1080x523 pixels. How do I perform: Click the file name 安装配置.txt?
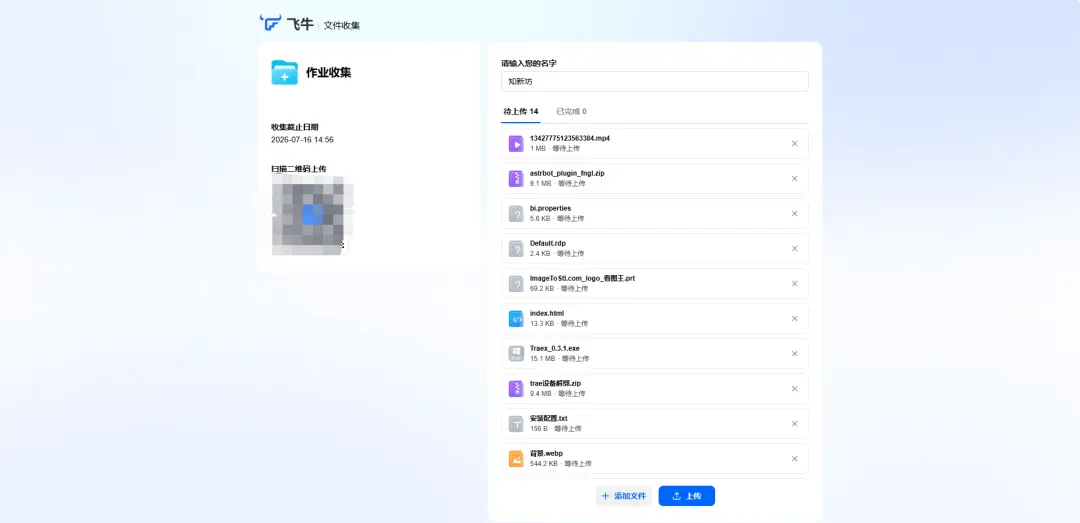[x=548, y=418]
